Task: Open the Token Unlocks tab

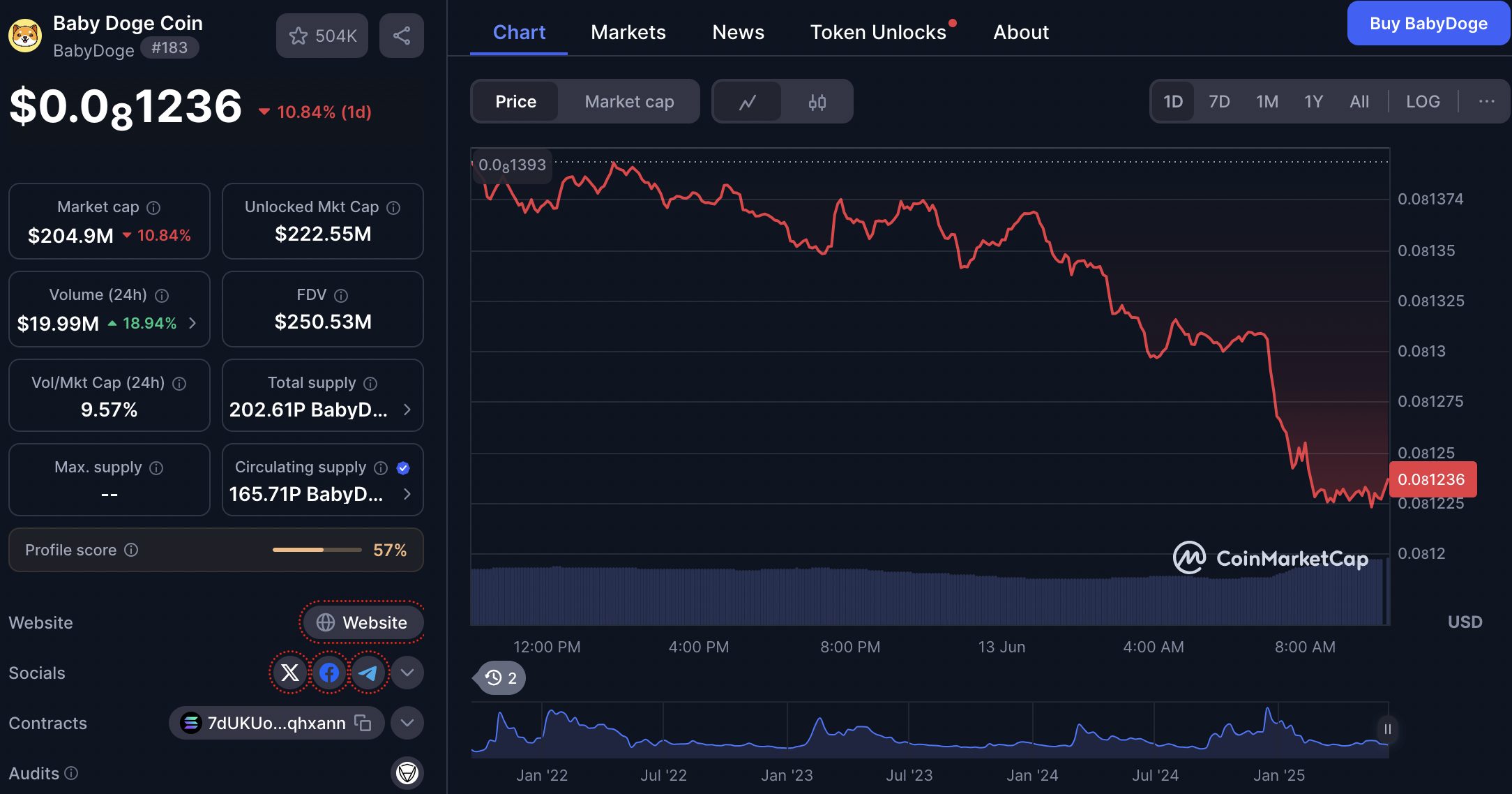Action: coord(878,32)
